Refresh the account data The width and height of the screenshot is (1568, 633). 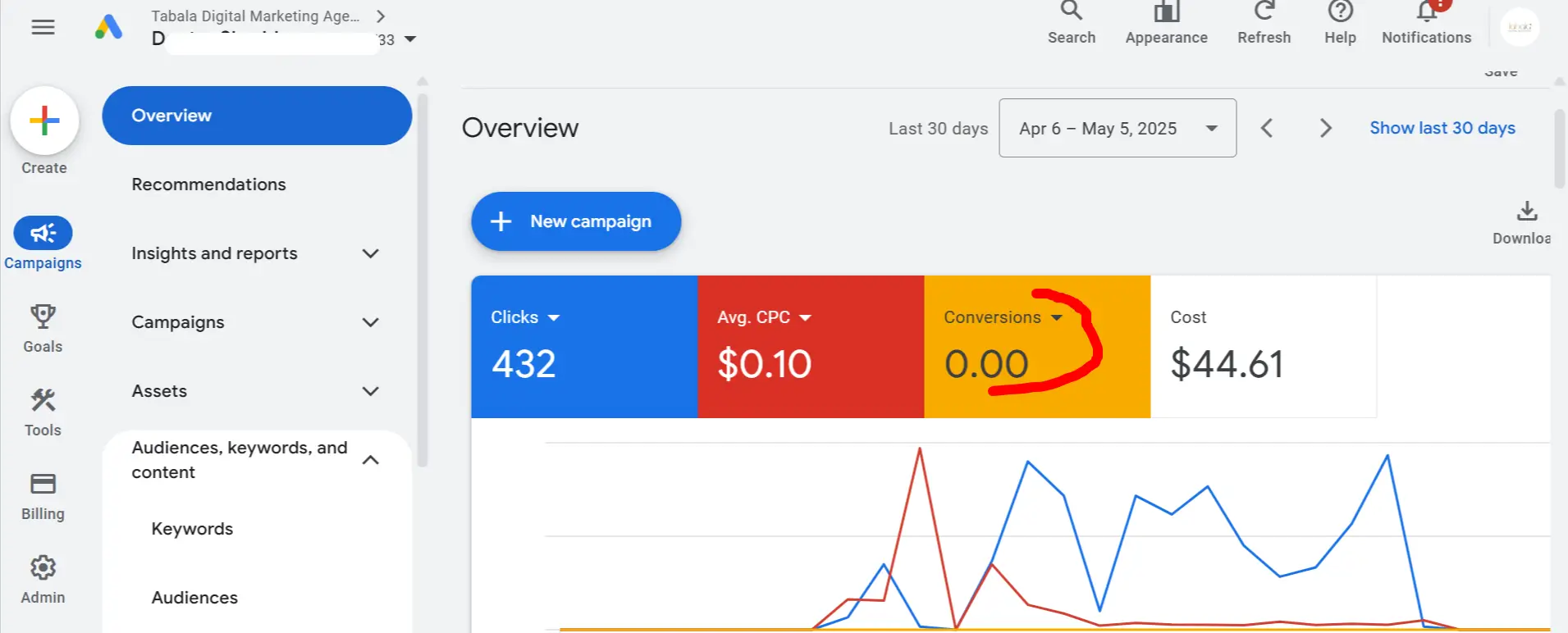click(x=1264, y=23)
